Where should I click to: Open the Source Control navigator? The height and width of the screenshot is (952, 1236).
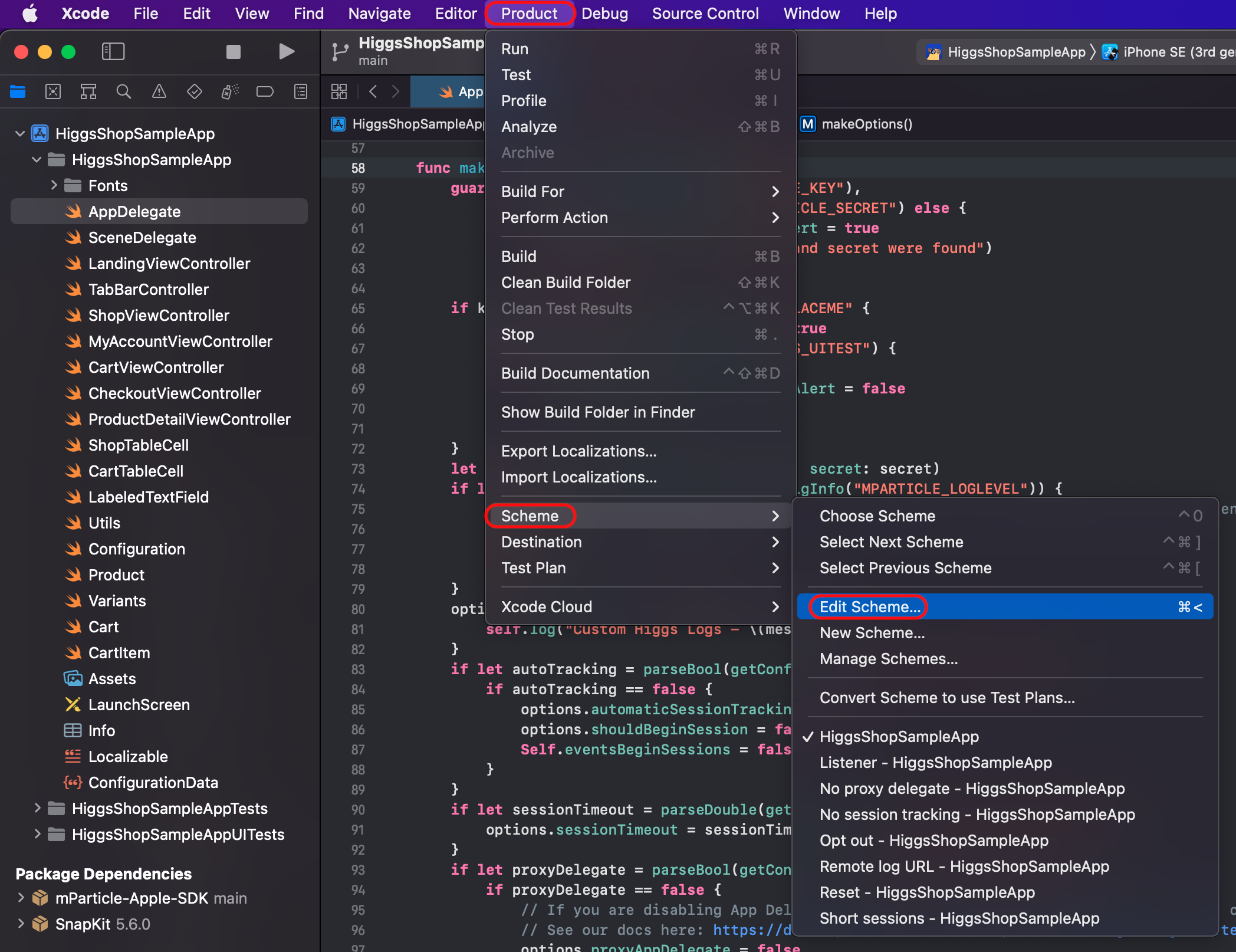[53, 91]
